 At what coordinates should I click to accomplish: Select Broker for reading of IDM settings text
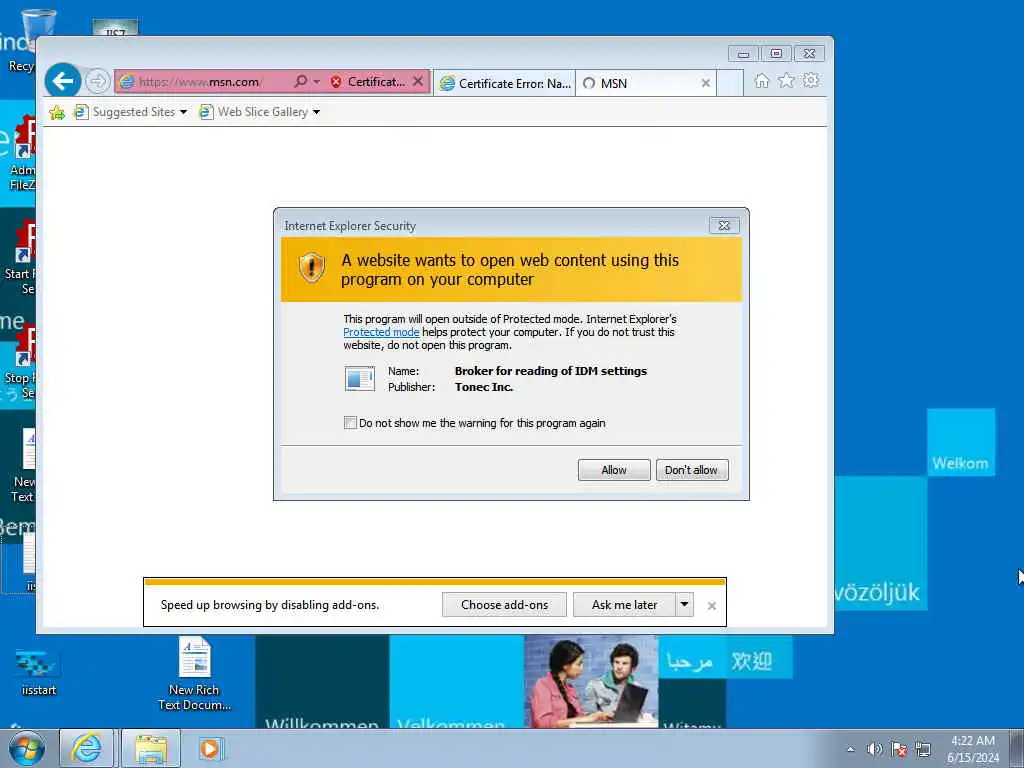tap(551, 371)
